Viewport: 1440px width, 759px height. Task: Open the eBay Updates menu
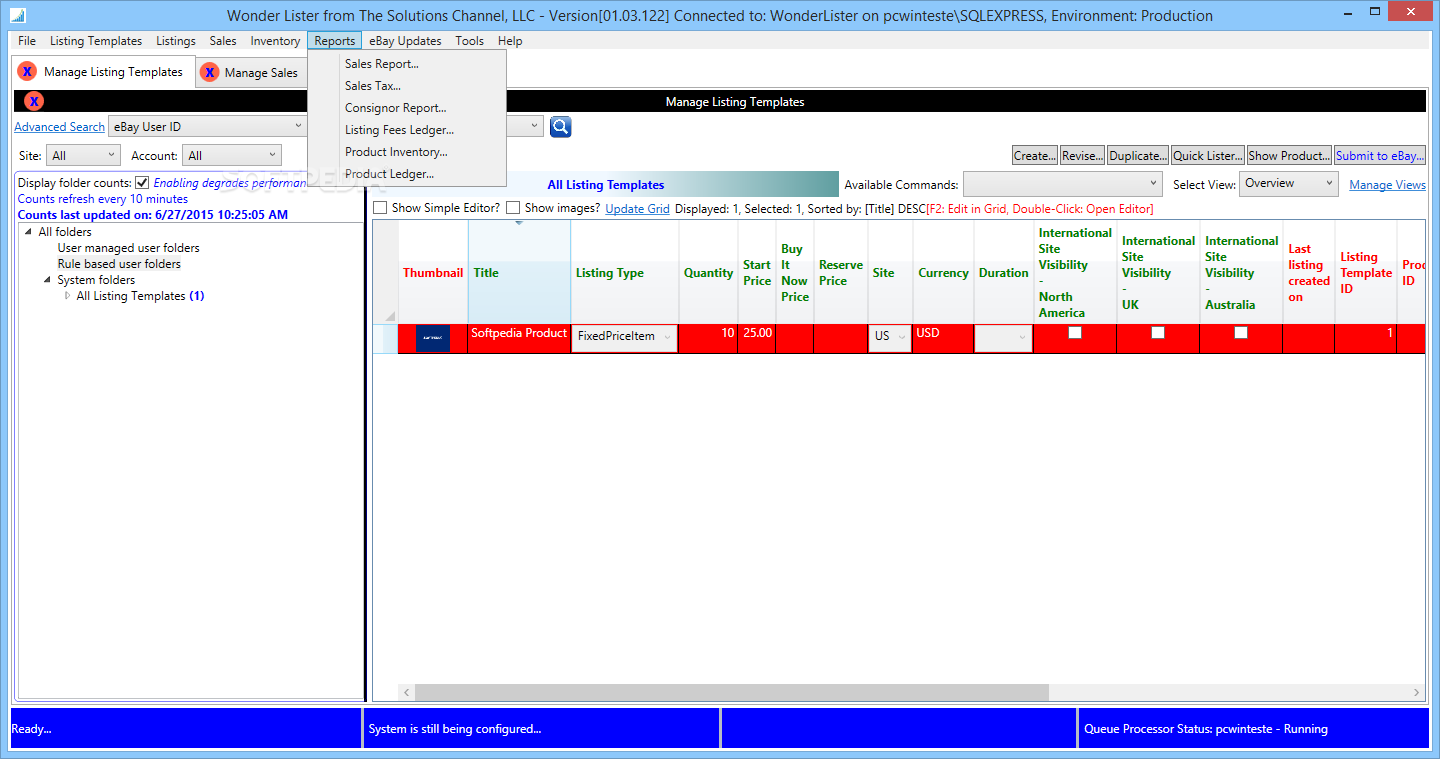405,41
